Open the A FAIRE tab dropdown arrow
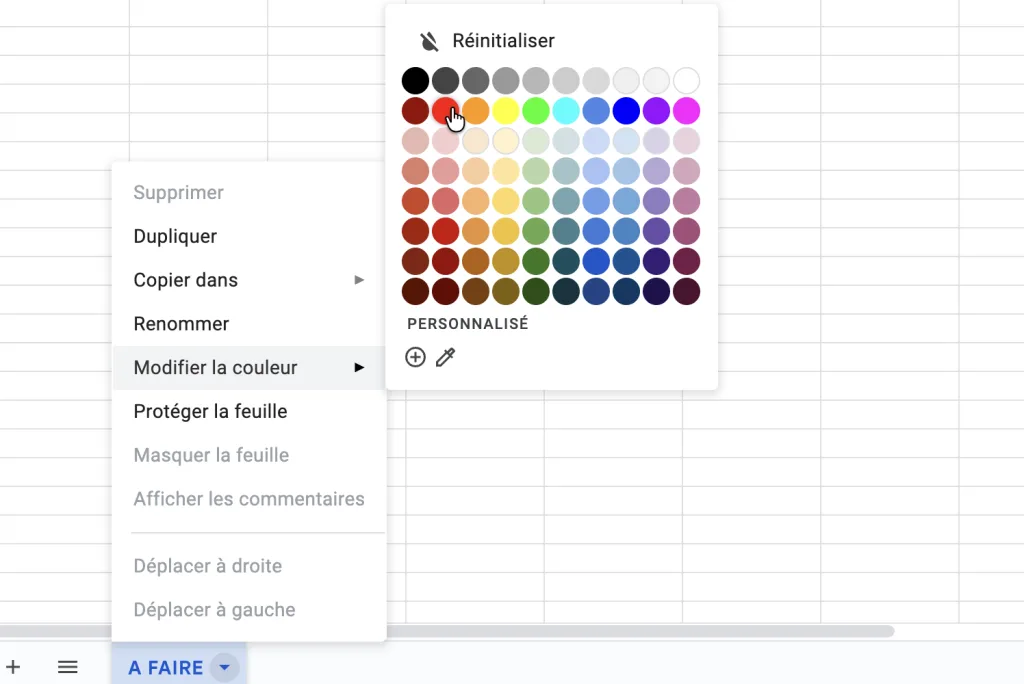 (x=224, y=667)
